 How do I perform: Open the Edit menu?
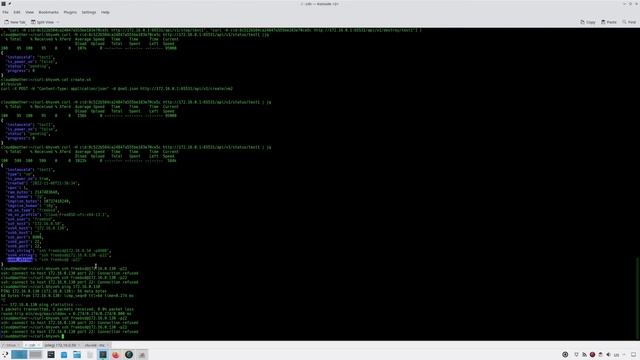point(17,12)
